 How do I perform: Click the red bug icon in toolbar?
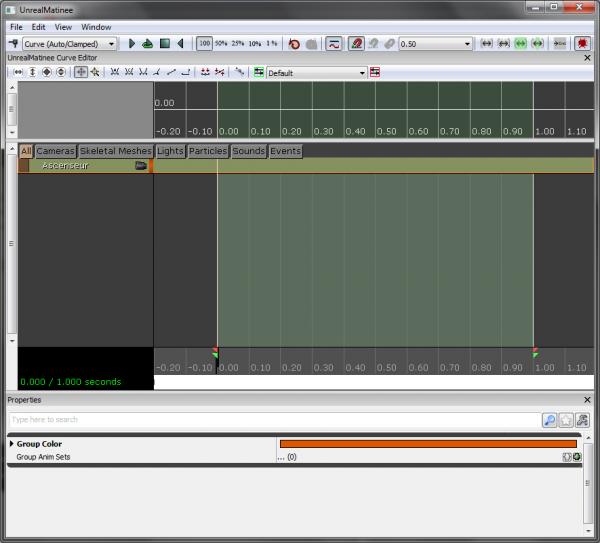582,44
